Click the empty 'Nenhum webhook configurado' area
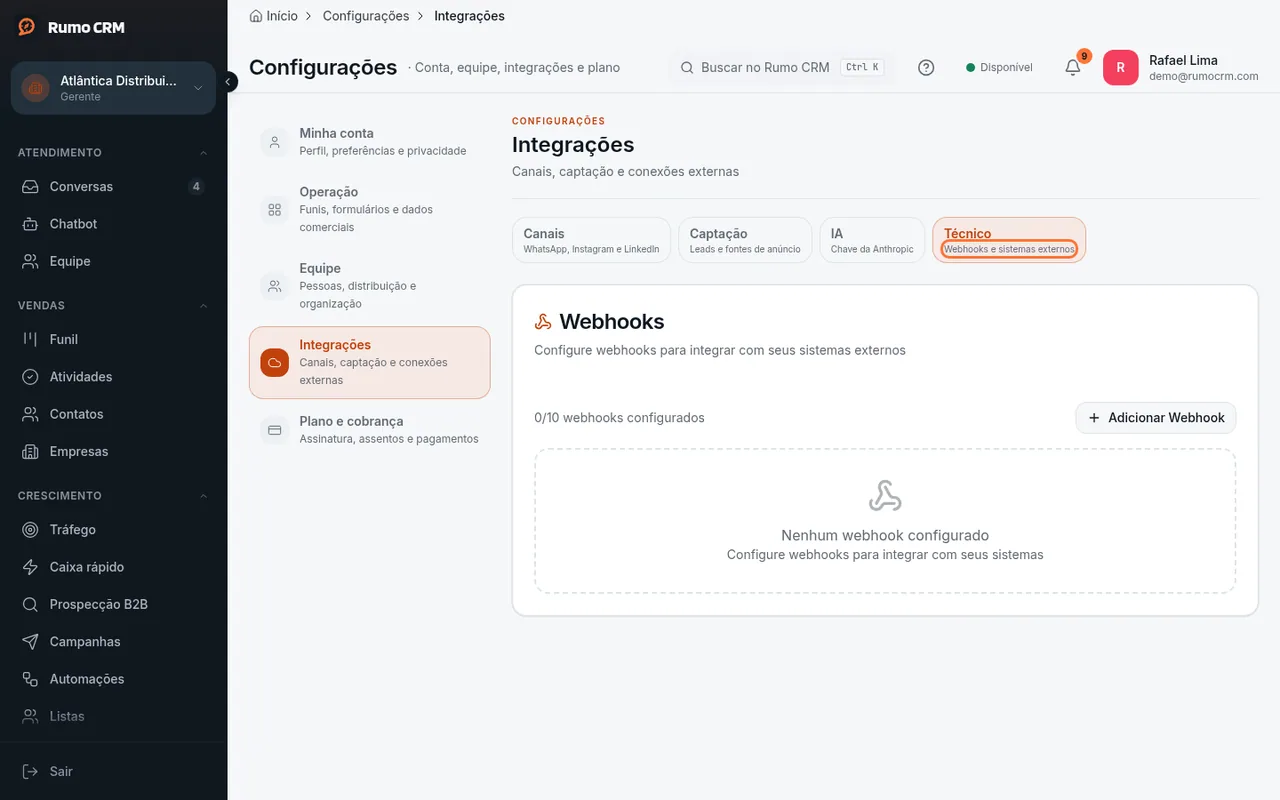Image resolution: width=1280 pixels, height=800 pixels. 885,521
